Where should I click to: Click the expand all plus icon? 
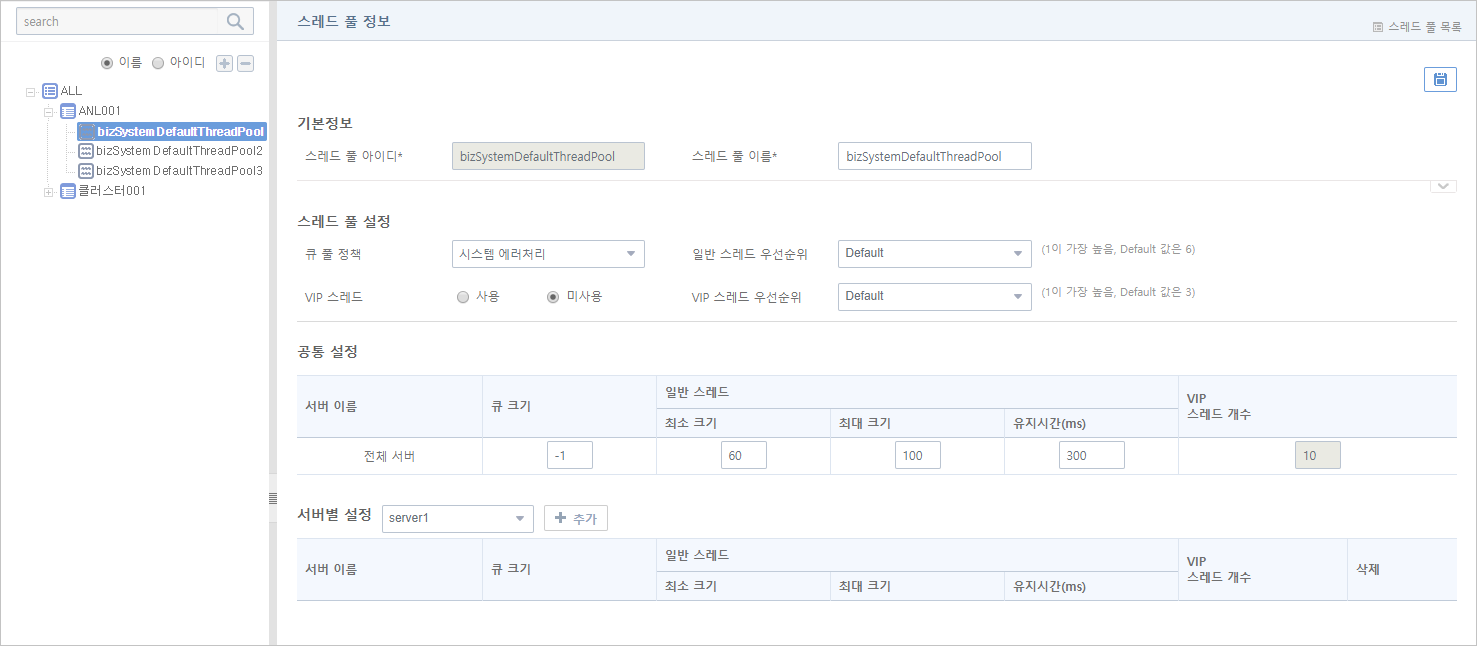click(x=225, y=63)
